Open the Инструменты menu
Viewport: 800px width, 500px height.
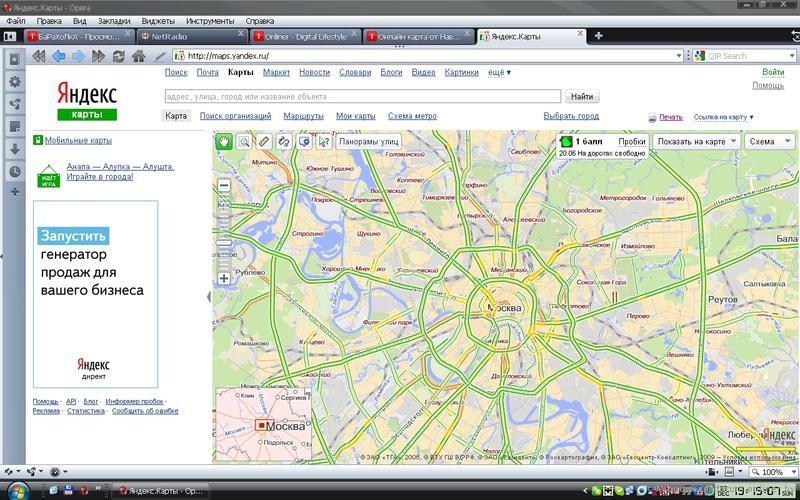click(210, 21)
